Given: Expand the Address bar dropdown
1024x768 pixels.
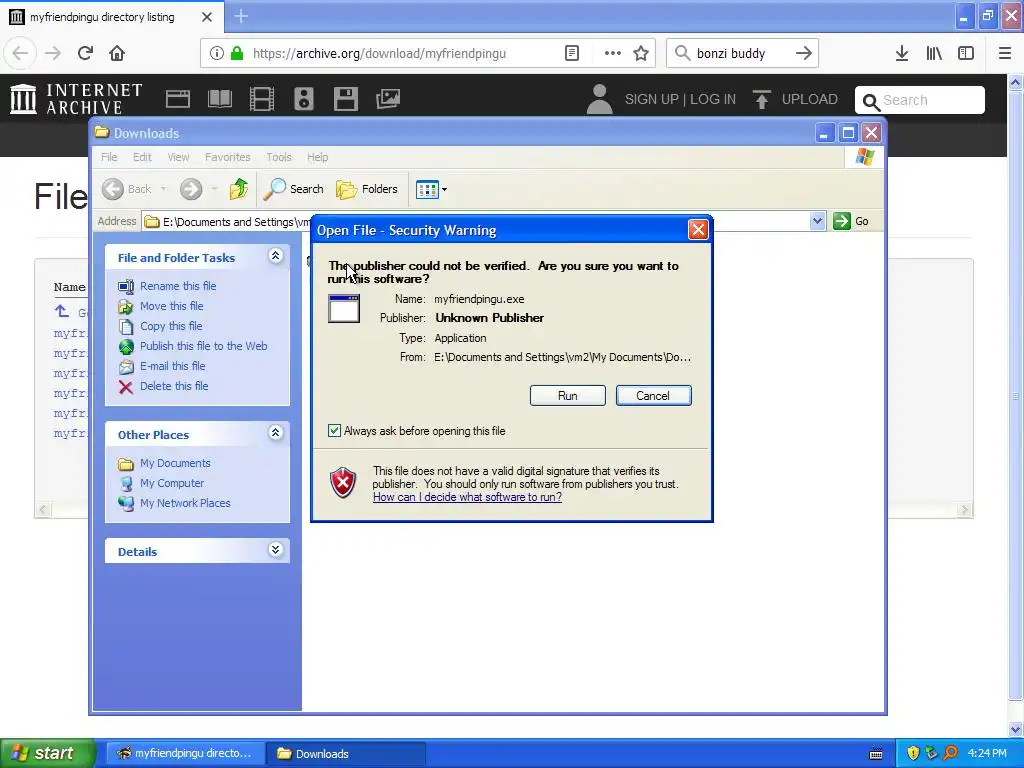Looking at the screenshot, I should [817, 221].
